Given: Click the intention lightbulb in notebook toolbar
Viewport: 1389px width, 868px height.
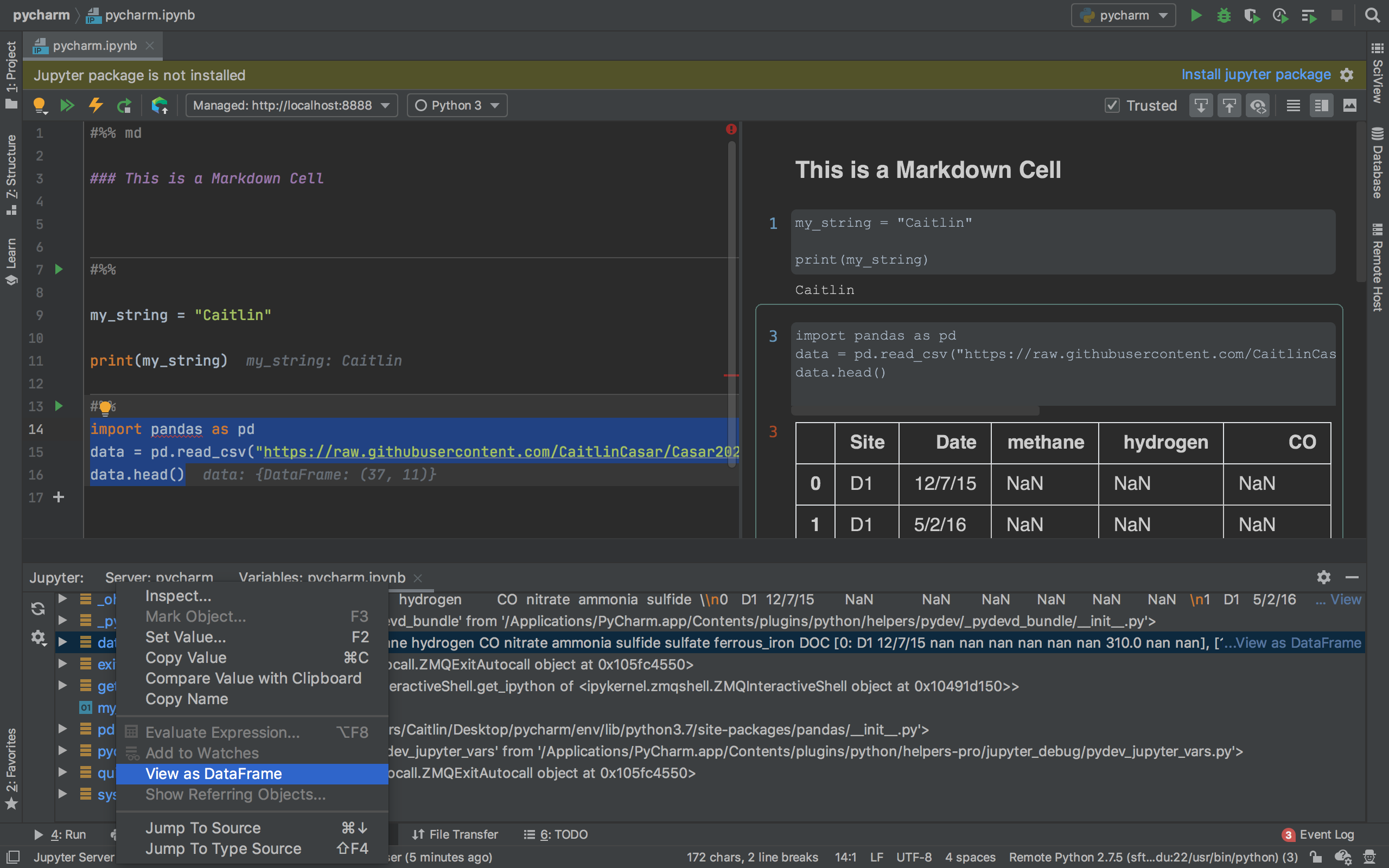Looking at the screenshot, I should 39,106.
